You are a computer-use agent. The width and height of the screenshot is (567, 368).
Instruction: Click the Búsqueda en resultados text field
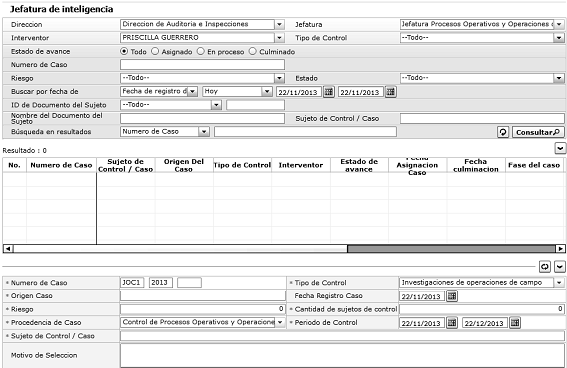[305, 132]
